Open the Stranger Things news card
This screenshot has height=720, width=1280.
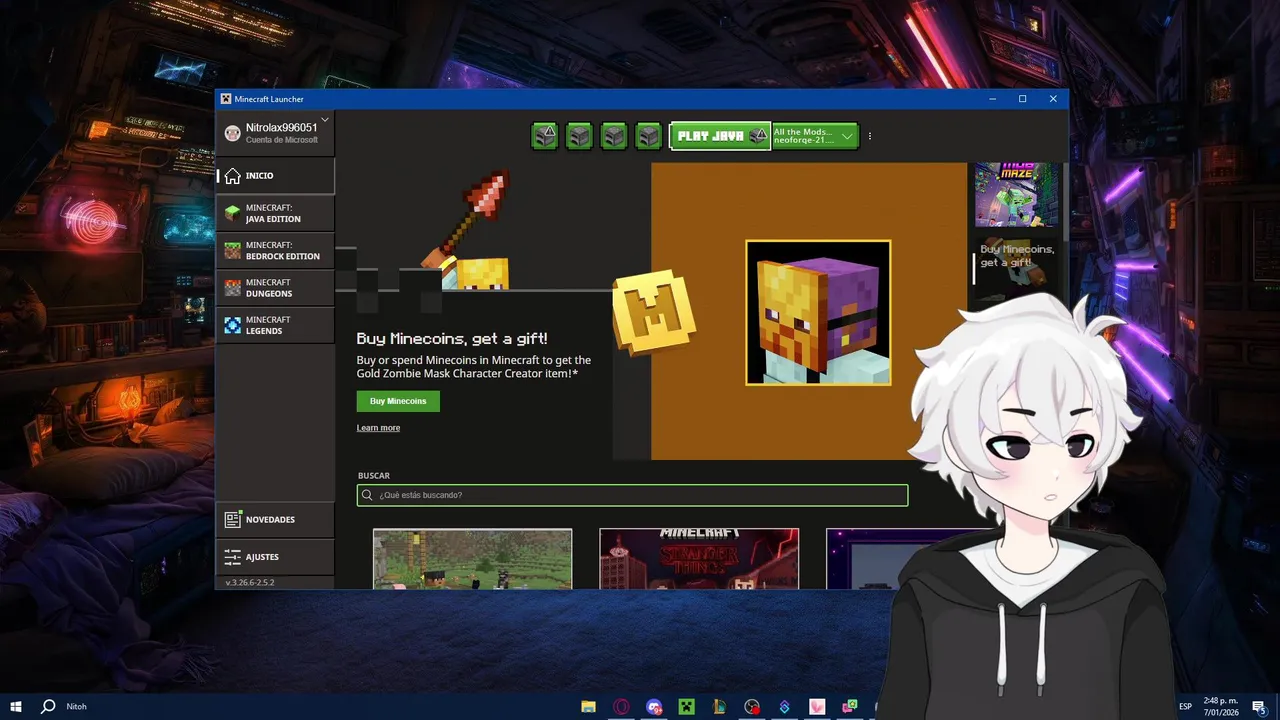pos(699,559)
